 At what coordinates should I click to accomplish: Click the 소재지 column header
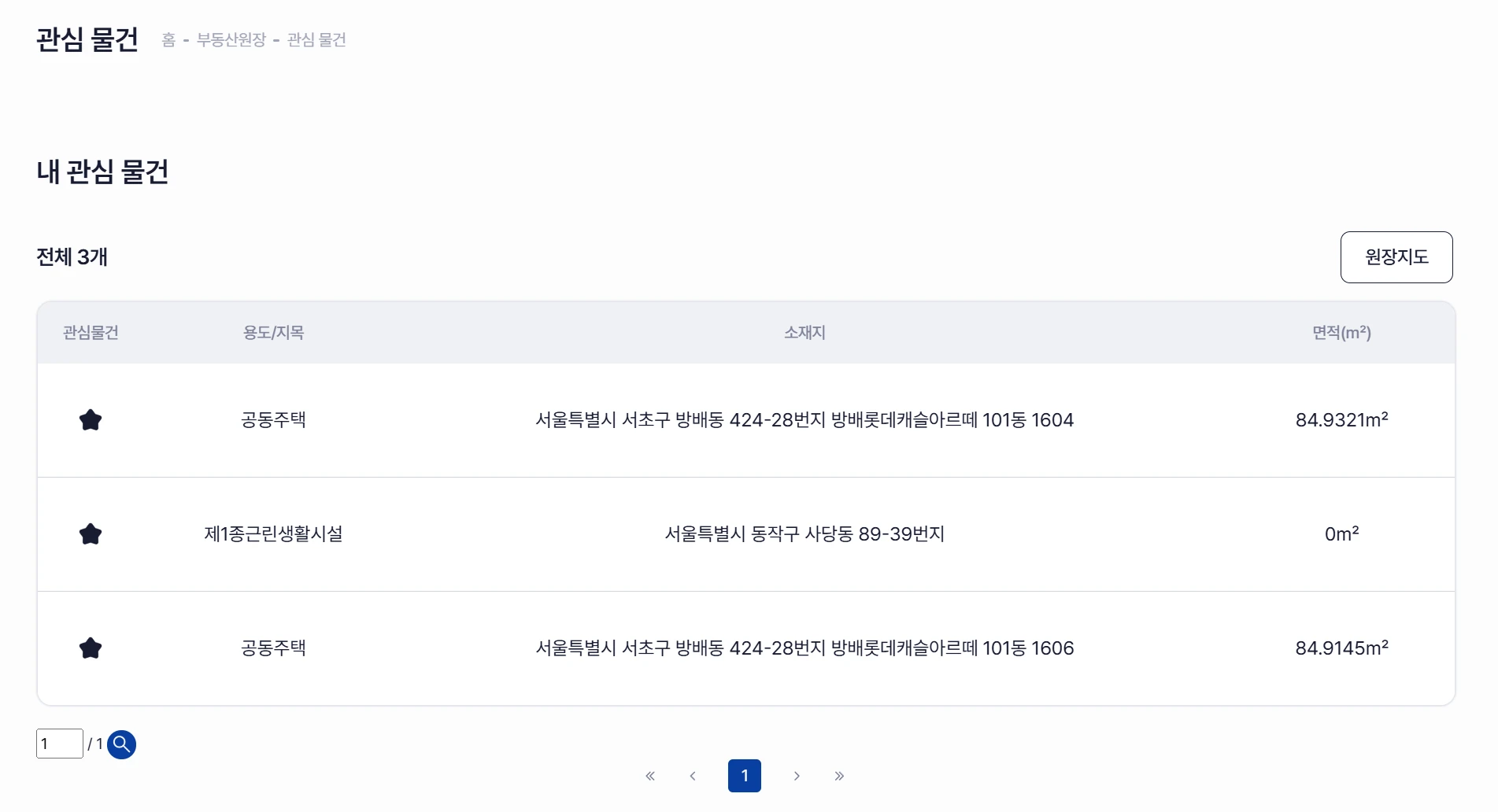coord(804,333)
